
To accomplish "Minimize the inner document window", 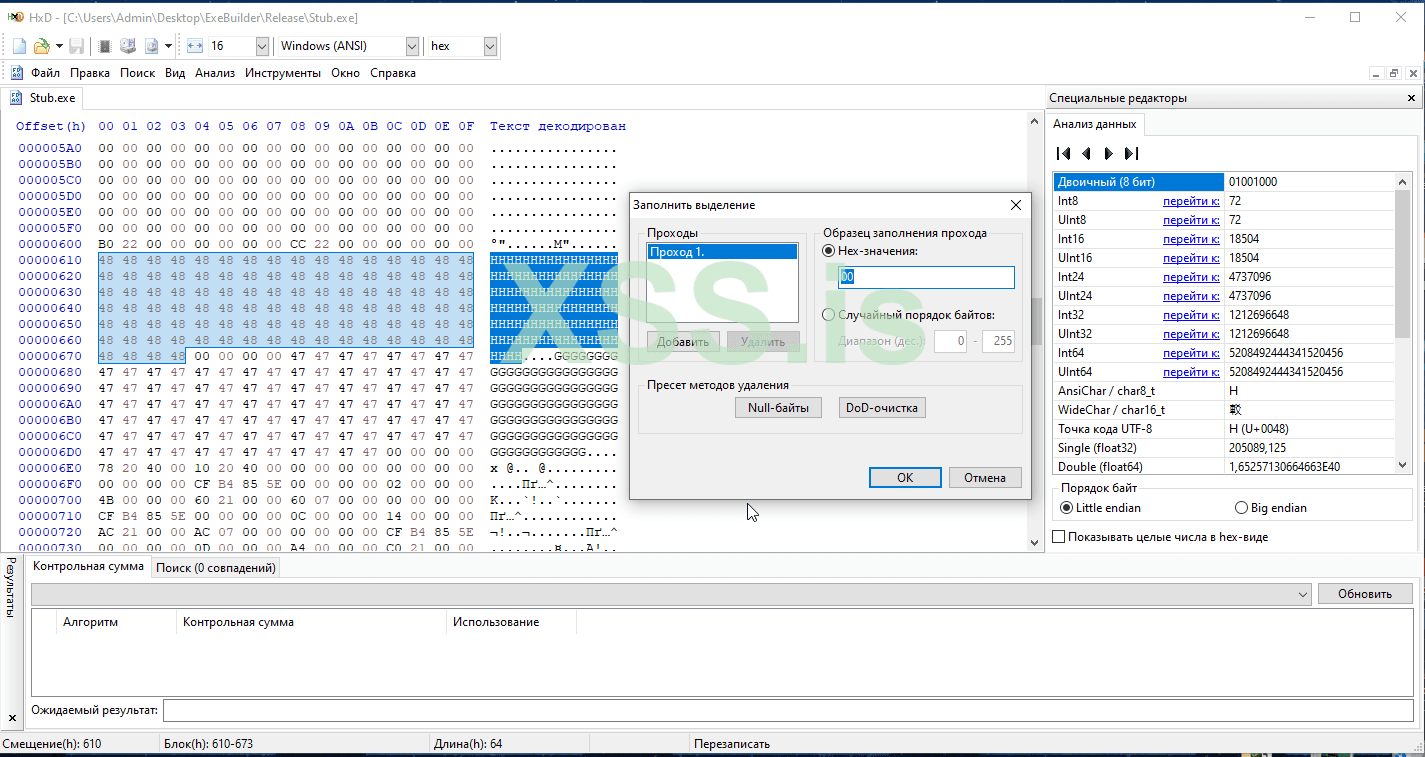I will pos(1375,73).
